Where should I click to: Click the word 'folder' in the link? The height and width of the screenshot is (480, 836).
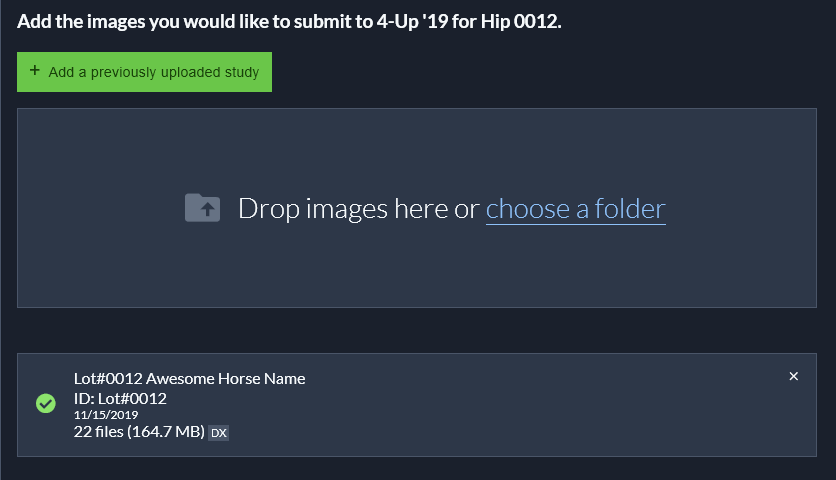(x=630, y=208)
